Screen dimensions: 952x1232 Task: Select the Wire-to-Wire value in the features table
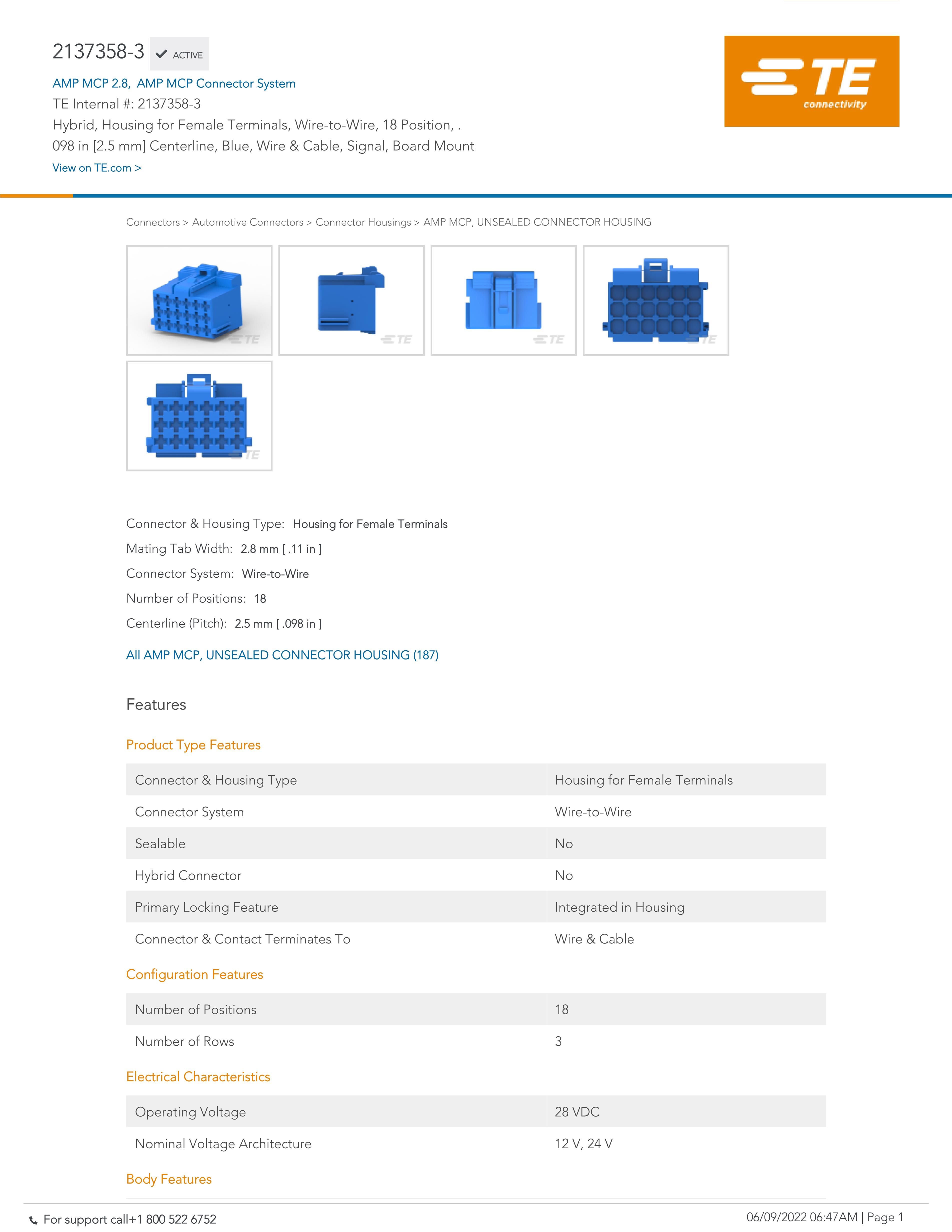tap(593, 812)
